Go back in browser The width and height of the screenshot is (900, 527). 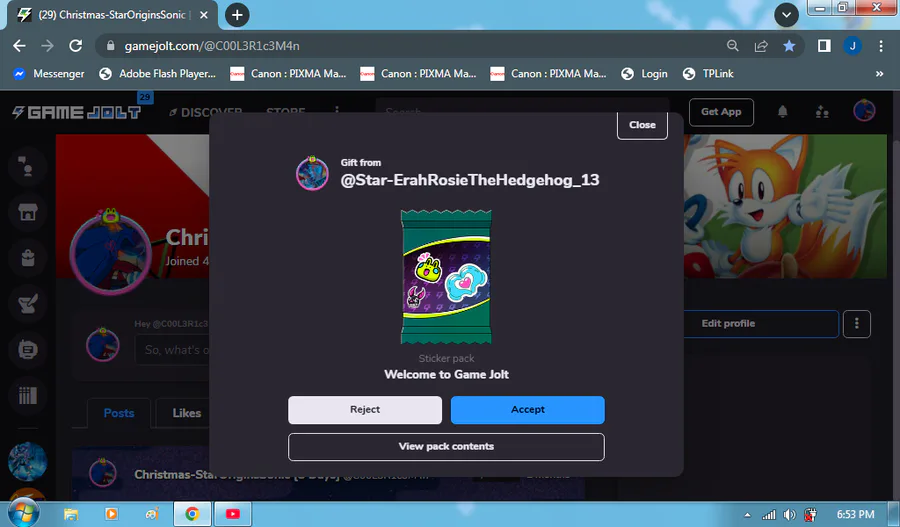click(19, 46)
